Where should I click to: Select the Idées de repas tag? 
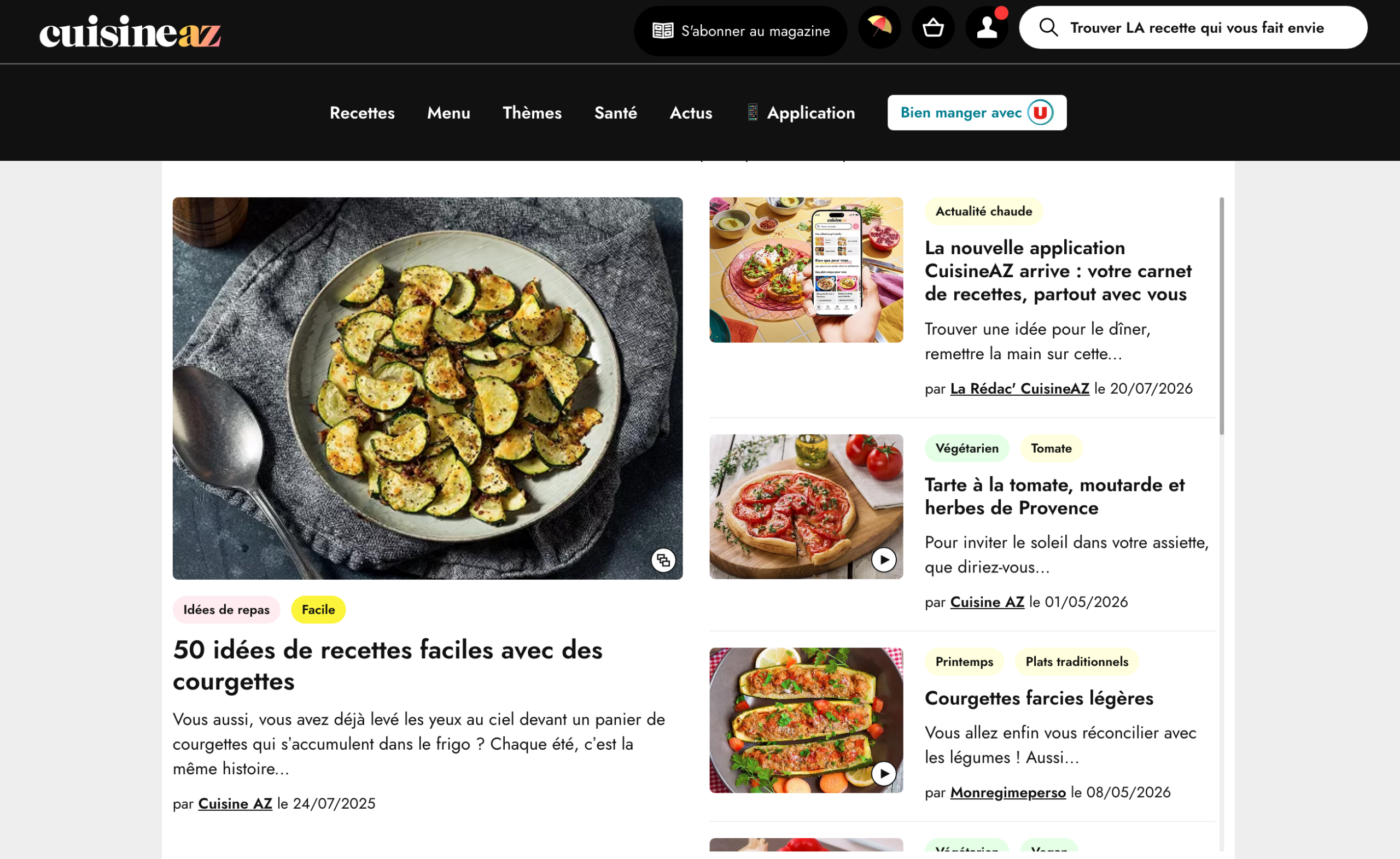[226, 610]
